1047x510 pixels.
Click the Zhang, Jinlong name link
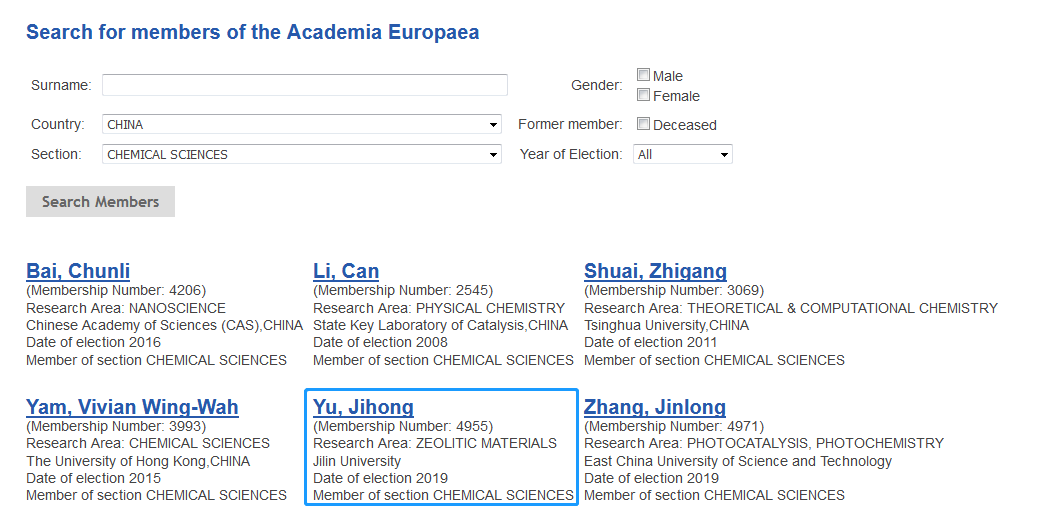pyautogui.click(x=654, y=407)
